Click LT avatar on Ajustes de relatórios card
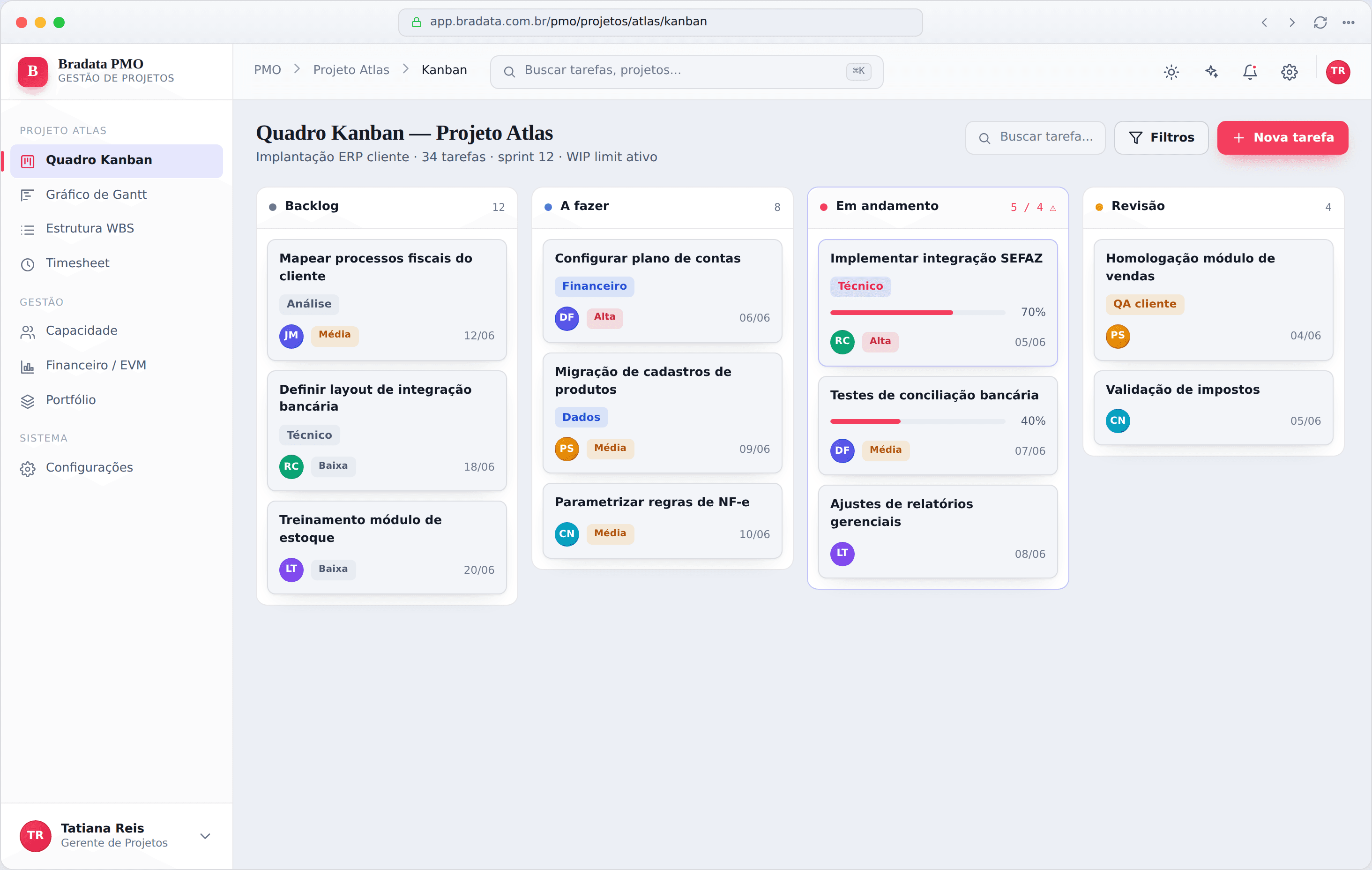 pos(842,554)
